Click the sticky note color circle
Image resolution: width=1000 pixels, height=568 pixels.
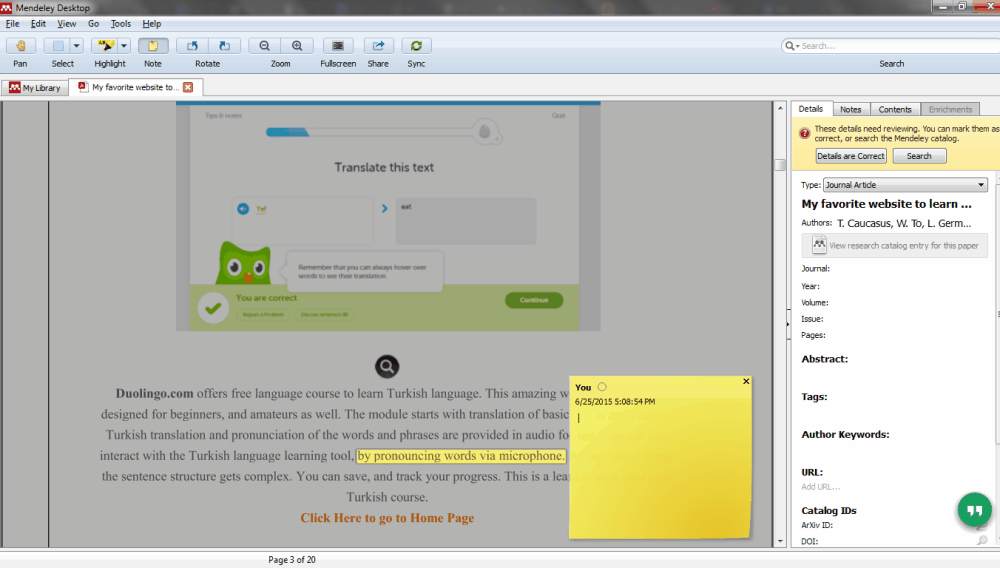[602, 387]
